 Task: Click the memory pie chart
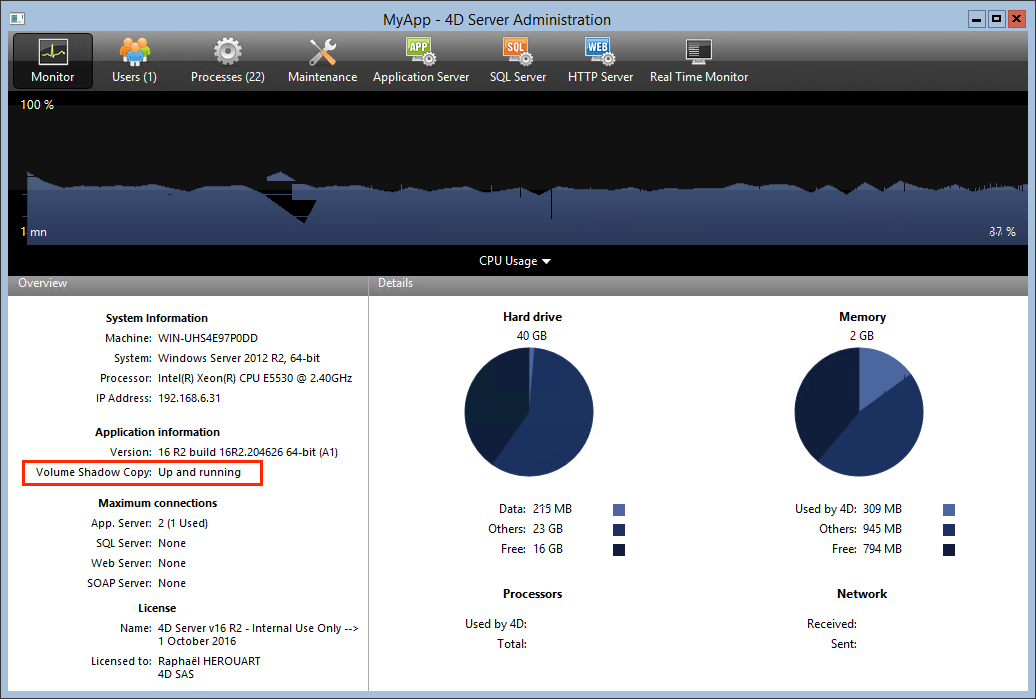[859, 412]
